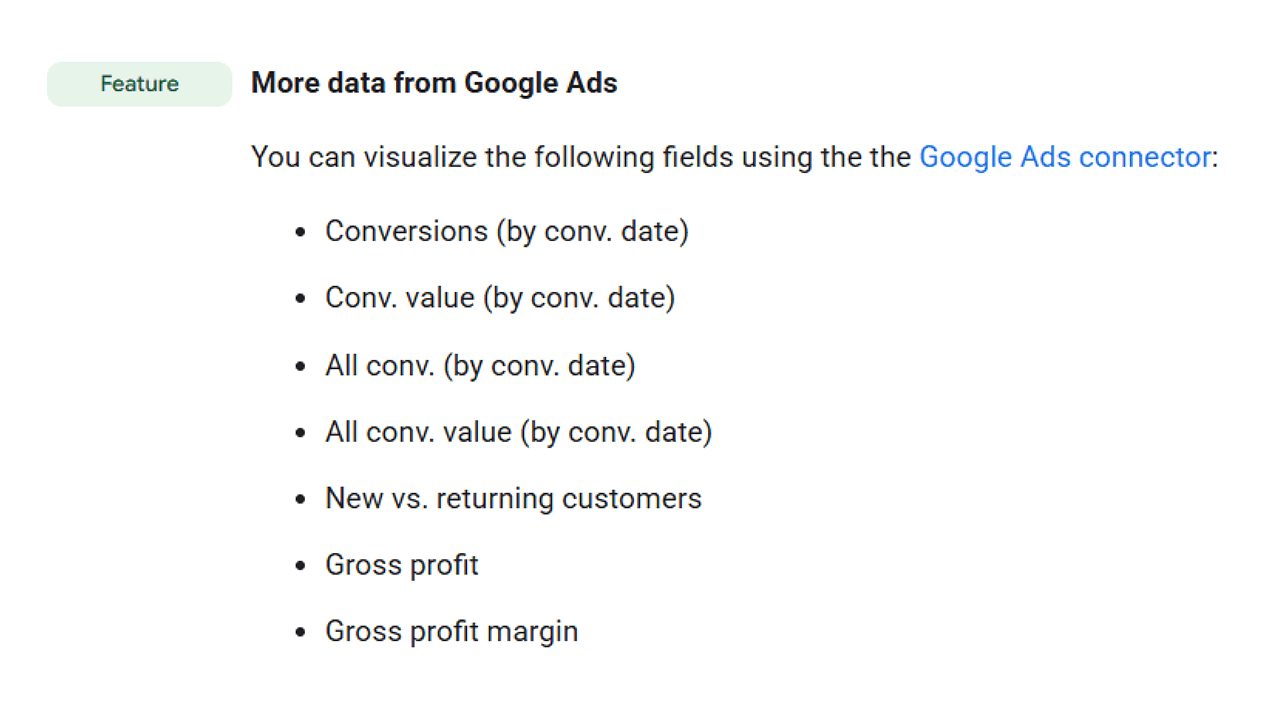Click the bullet before "New vs. returning customers"
The width and height of the screenshot is (1280, 720).
[x=300, y=499]
